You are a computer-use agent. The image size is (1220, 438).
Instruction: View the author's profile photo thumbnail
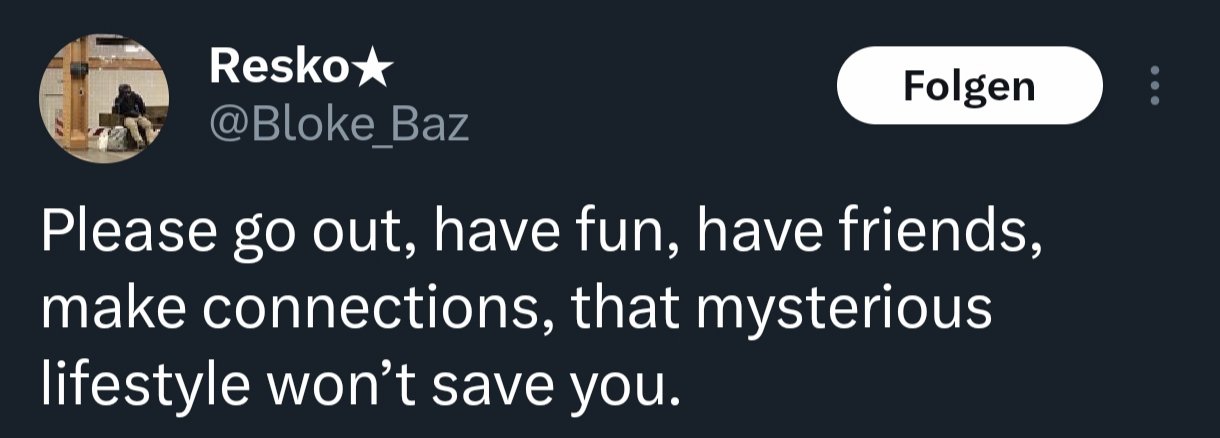(104, 97)
